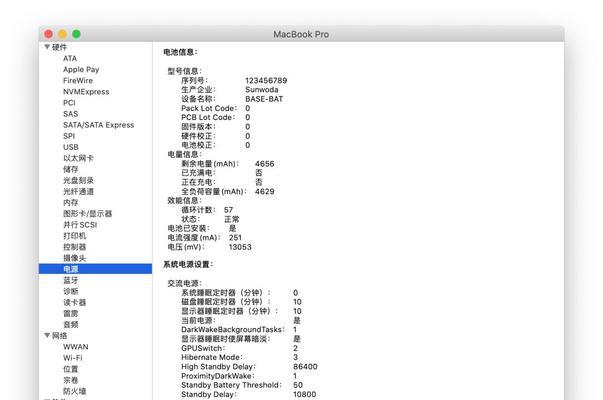
Task: Select ATA in the sidebar
Action: [x=70, y=58]
